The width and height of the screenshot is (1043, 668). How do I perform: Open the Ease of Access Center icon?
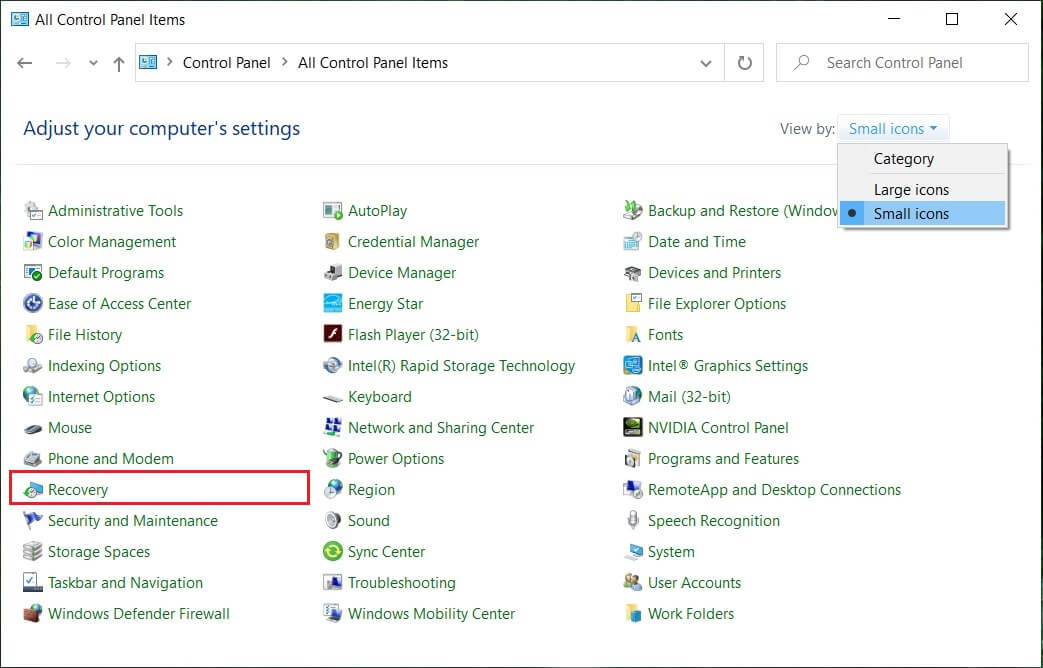click(x=33, y=304)
